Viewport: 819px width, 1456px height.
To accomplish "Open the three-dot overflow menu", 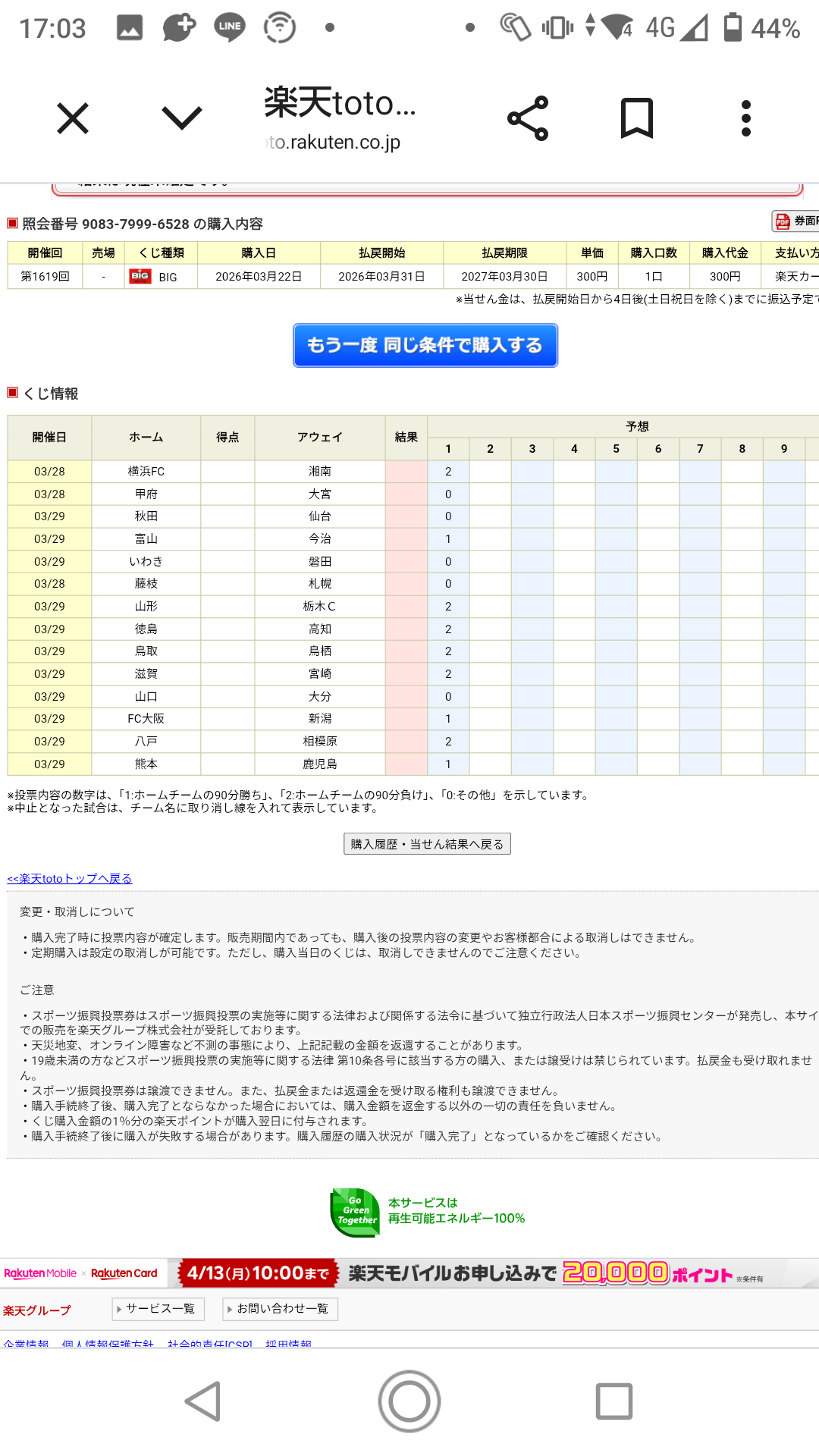I will (745, 118).
